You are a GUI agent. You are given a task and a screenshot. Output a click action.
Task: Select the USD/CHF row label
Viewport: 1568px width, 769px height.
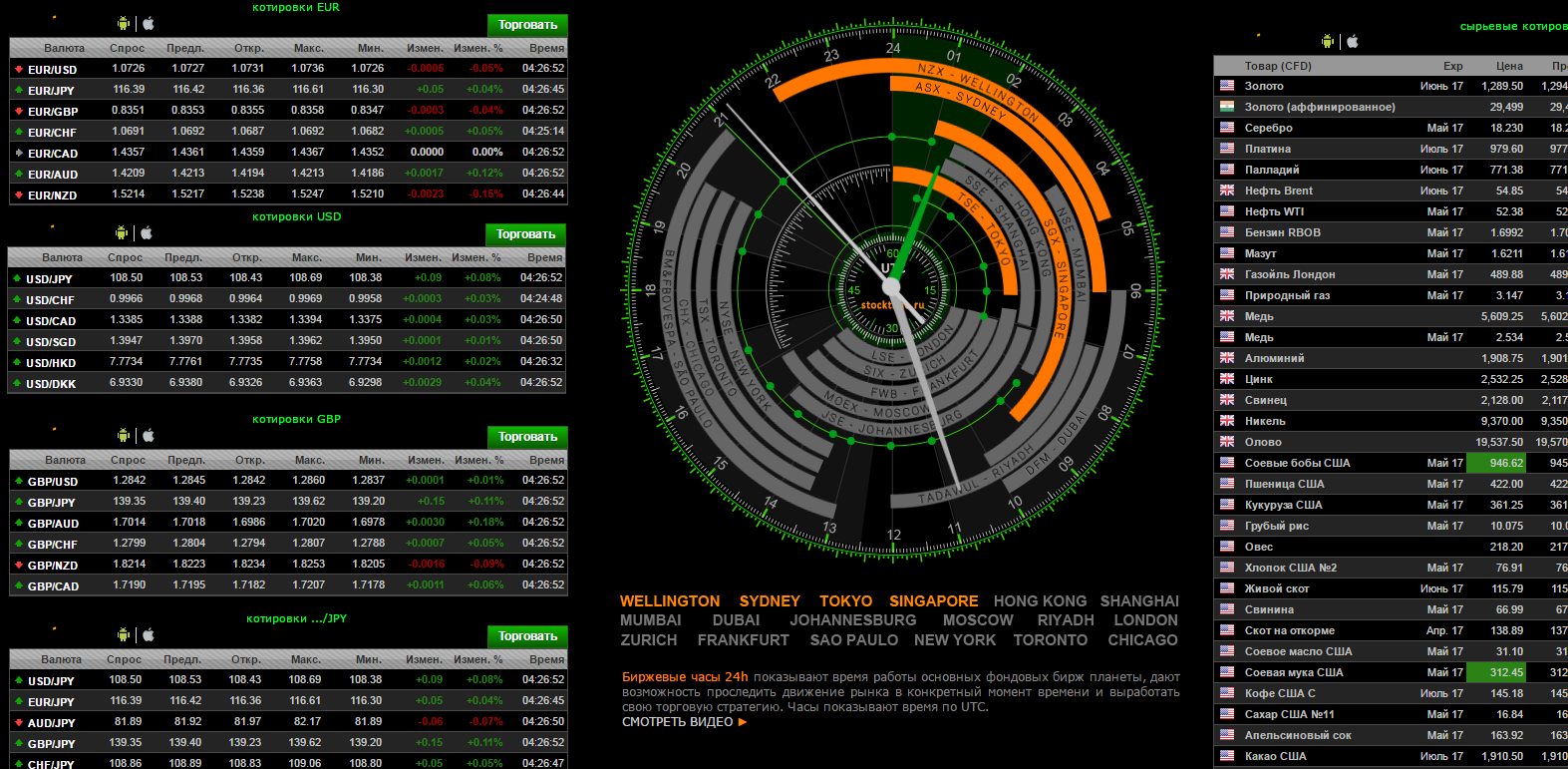pos(50,300)
